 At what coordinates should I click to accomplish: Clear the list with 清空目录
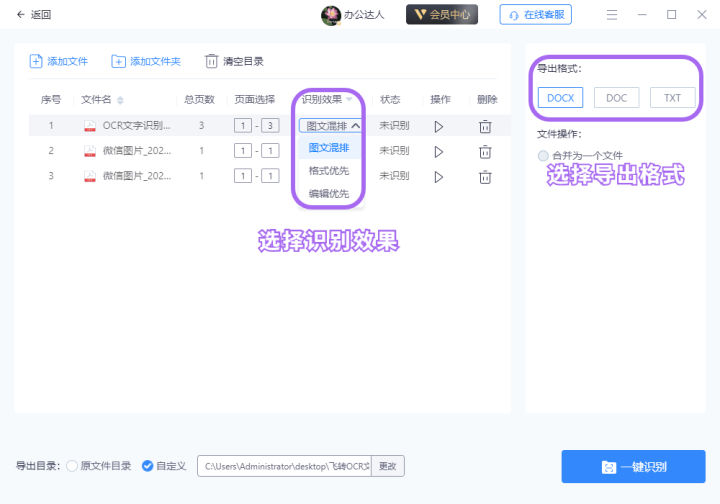(x=234, y=61)
